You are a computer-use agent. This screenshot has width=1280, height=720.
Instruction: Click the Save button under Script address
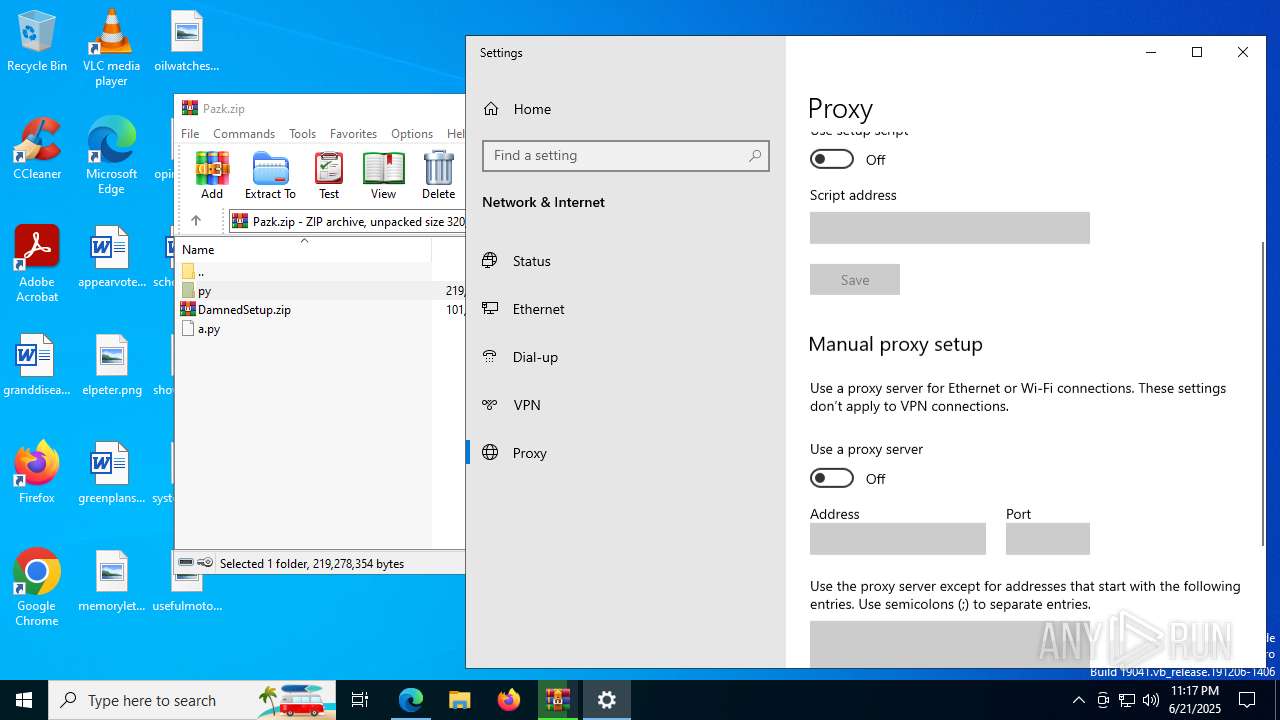click(x=855, y=280)
